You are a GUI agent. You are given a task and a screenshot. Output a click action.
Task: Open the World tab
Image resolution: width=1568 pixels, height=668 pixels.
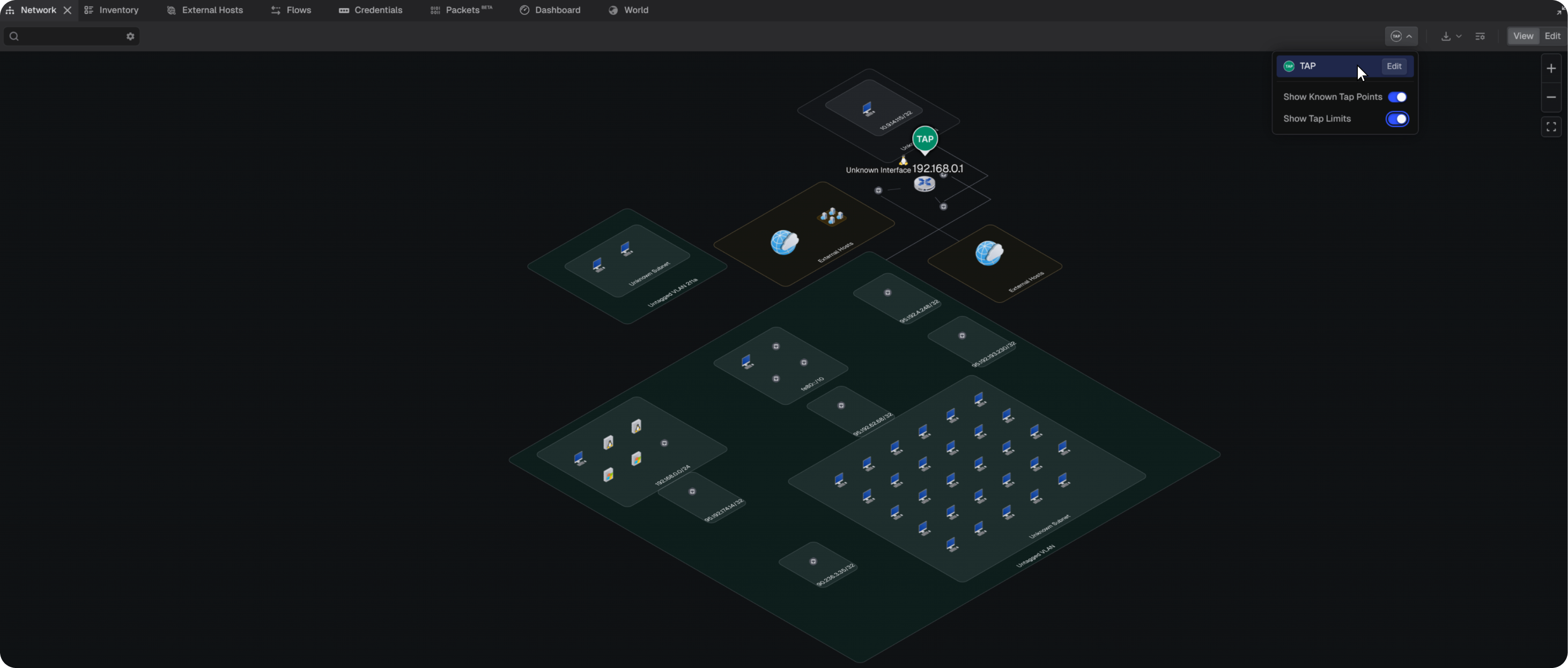(x=629, y=10)
